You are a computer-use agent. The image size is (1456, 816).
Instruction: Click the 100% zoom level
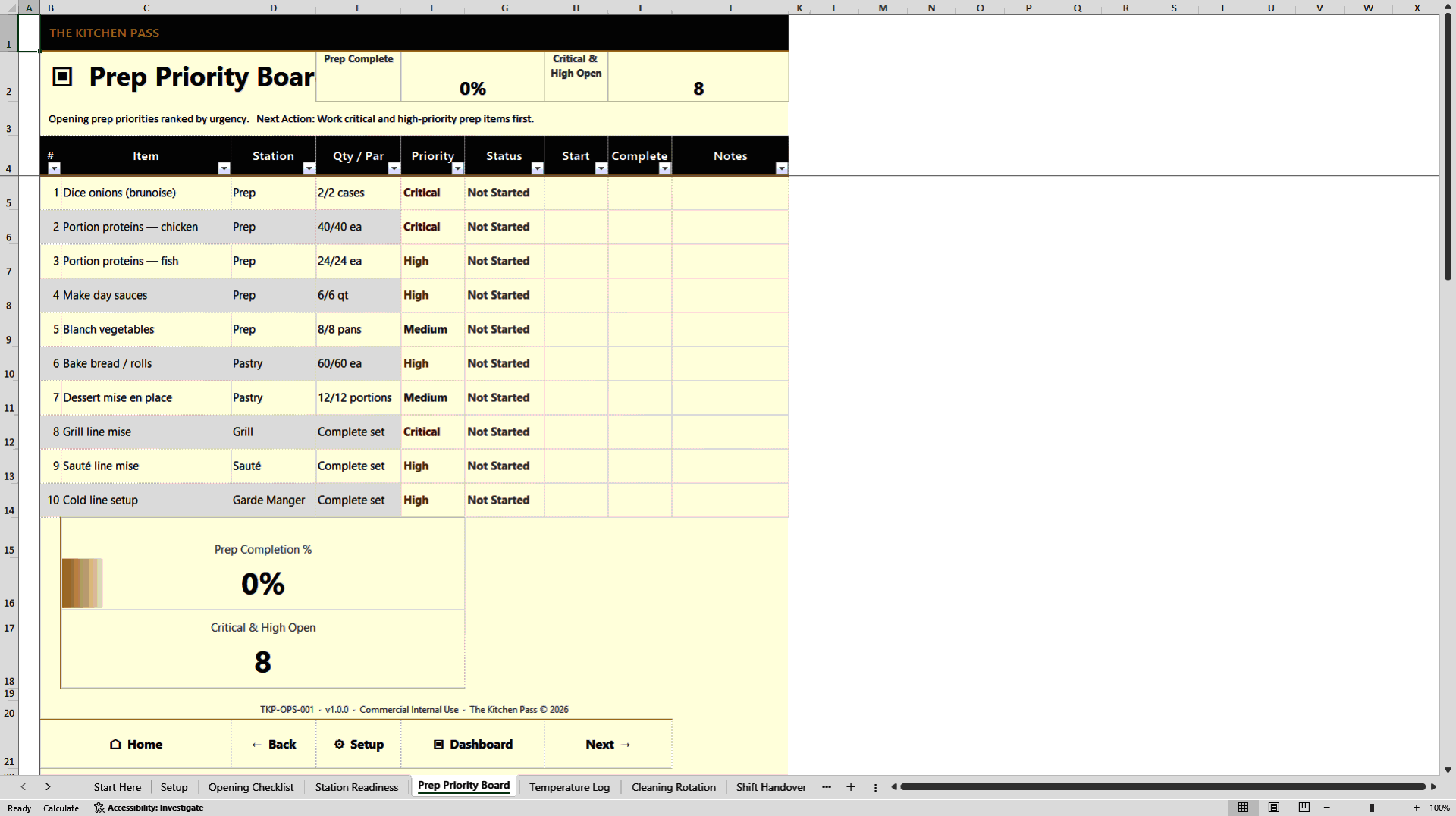1439,808
